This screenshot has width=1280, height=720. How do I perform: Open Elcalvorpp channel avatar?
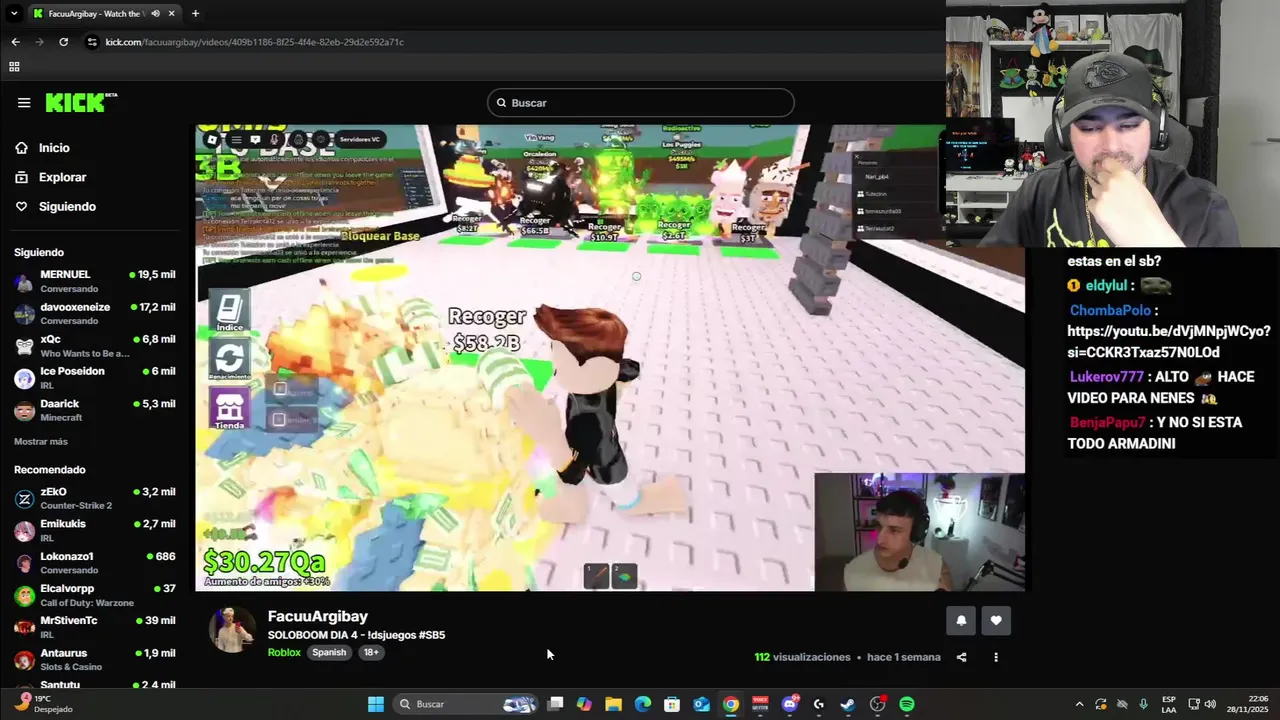pos(24,595)
